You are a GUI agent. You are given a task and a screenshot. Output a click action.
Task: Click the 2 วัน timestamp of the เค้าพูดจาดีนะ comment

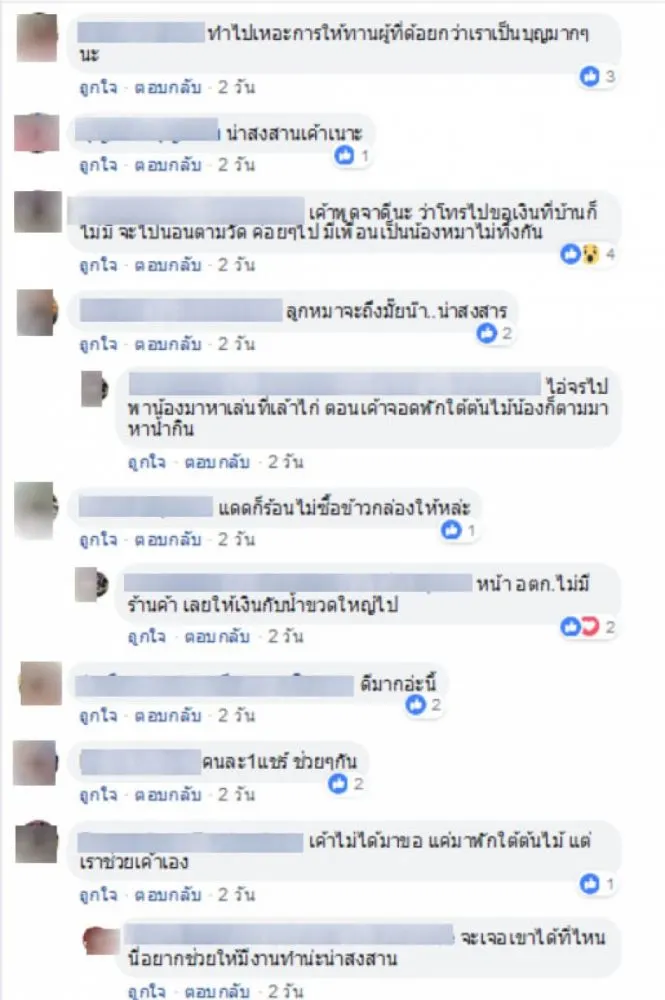tap(236, 265)
